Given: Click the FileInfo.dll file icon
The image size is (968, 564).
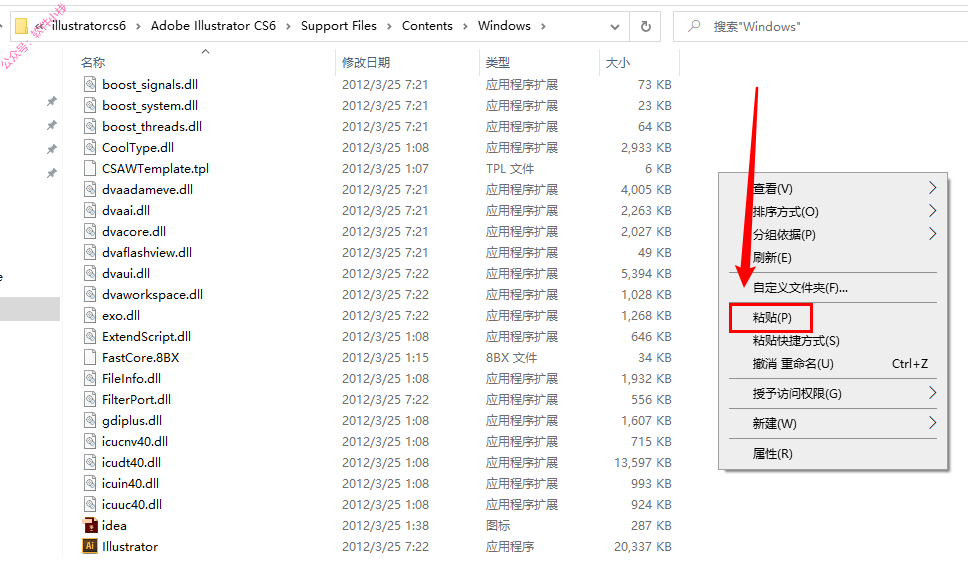Looking at the screenshot, I should pos(90,378).
